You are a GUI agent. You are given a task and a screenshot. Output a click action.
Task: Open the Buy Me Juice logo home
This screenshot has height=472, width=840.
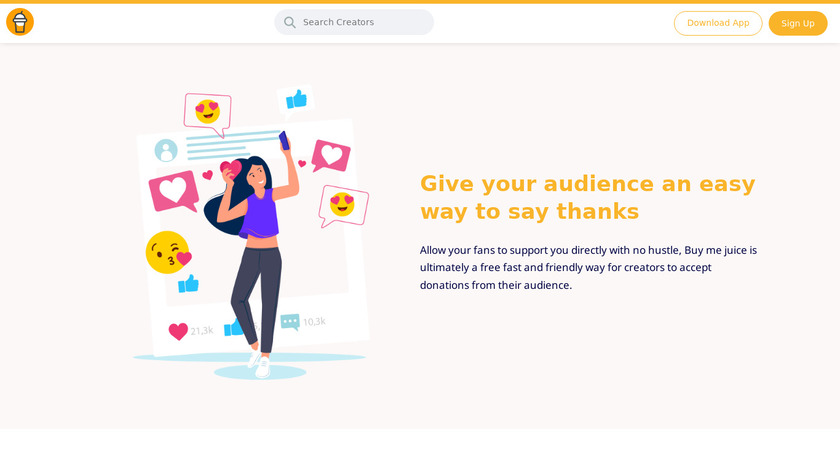20,22
